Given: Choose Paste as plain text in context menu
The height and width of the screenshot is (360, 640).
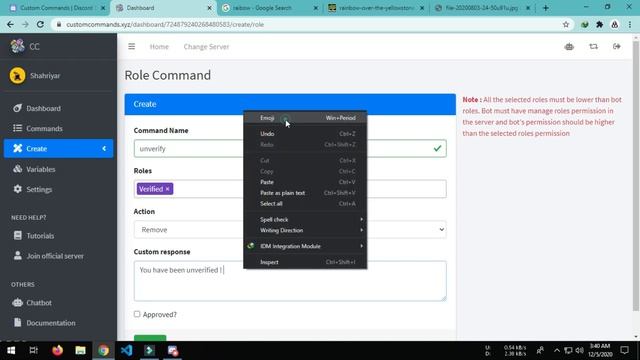Looking at the screenshot, I should pyautogui.click(x=305, y=193).
